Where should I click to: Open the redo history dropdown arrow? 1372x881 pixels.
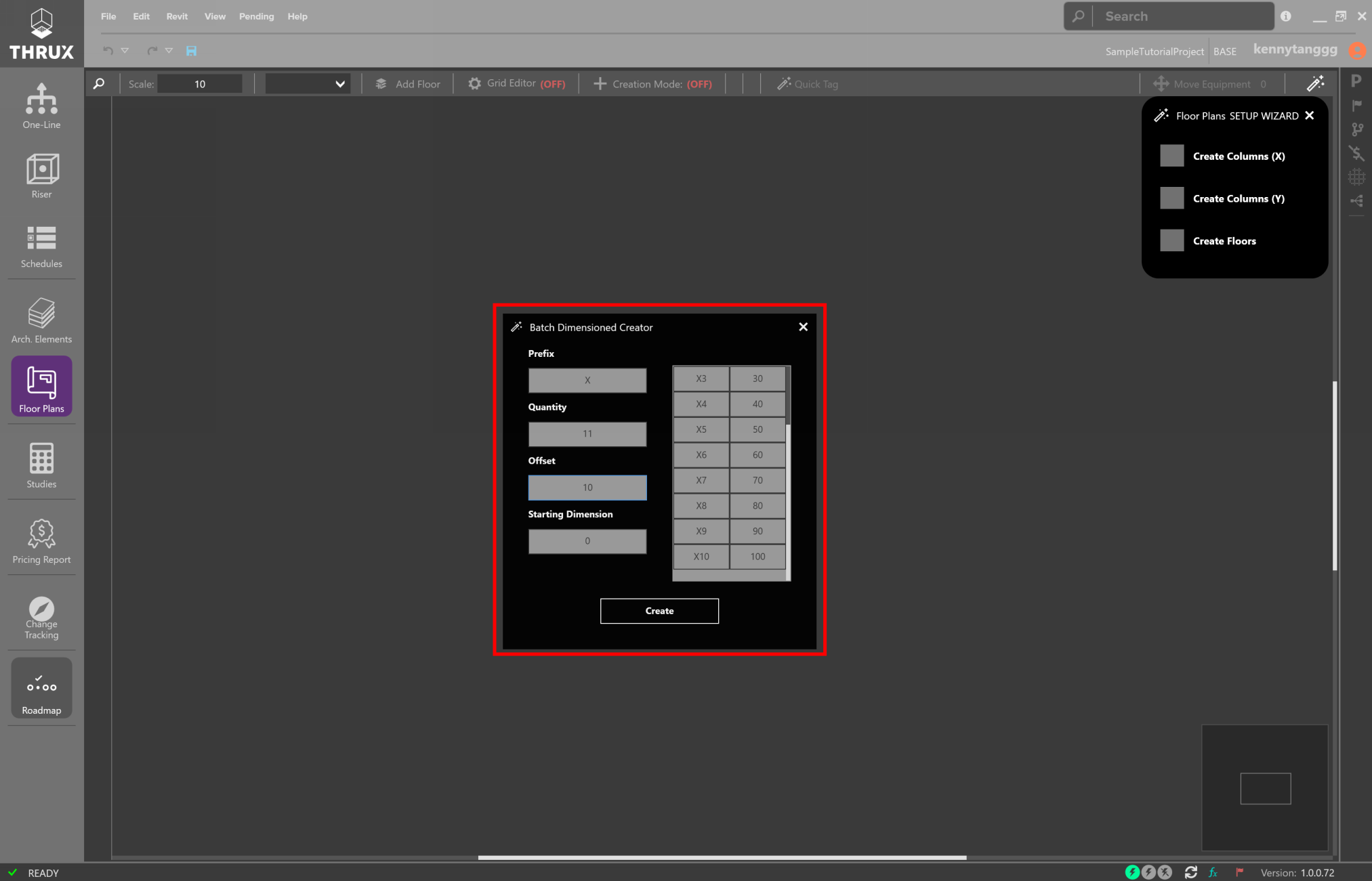(169, 51)
